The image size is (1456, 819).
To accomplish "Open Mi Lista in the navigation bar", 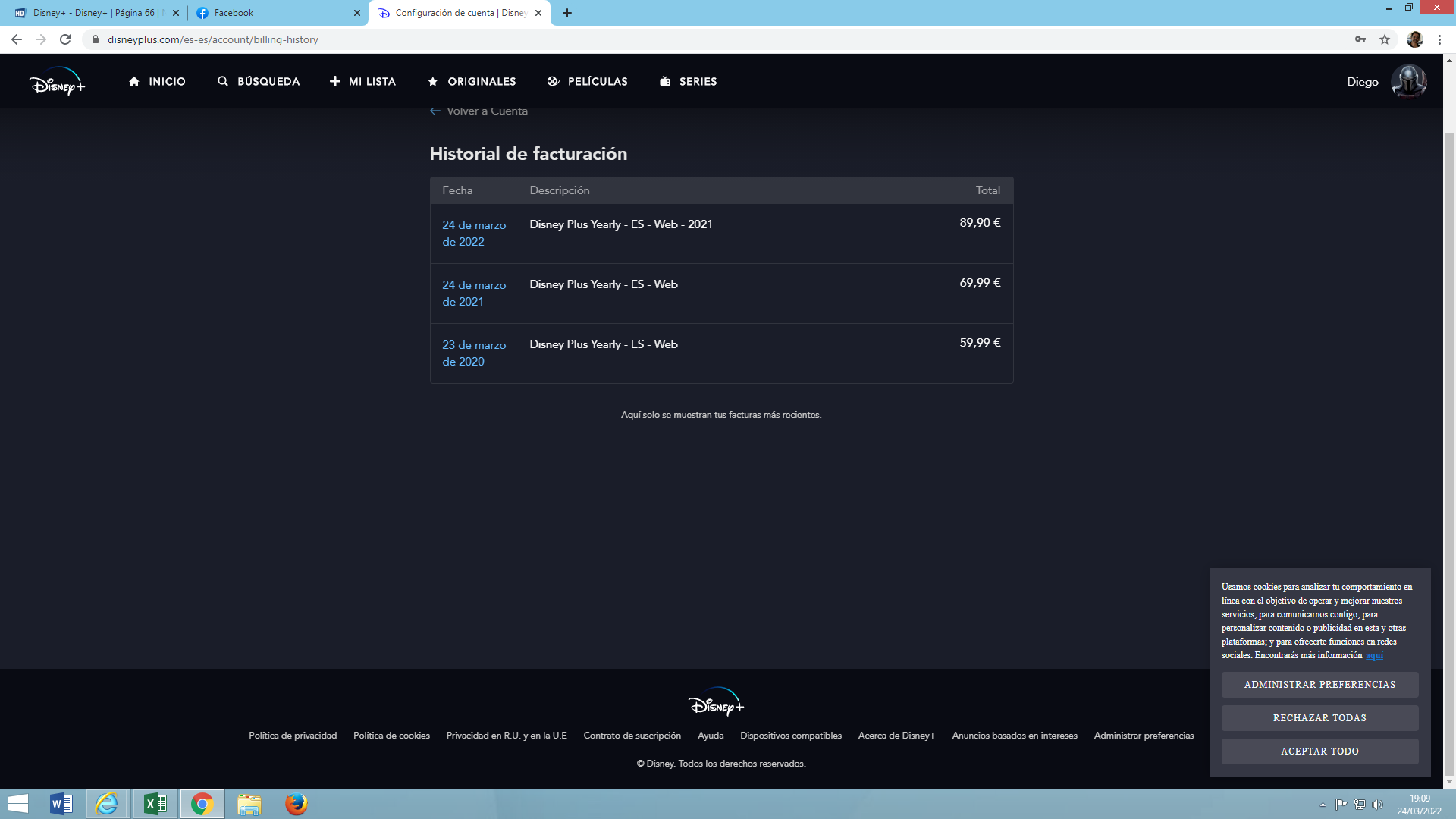I will 362,81.
